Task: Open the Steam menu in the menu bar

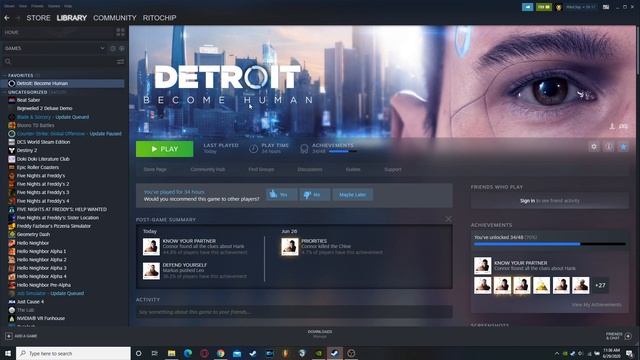Action: click(9, 6)
